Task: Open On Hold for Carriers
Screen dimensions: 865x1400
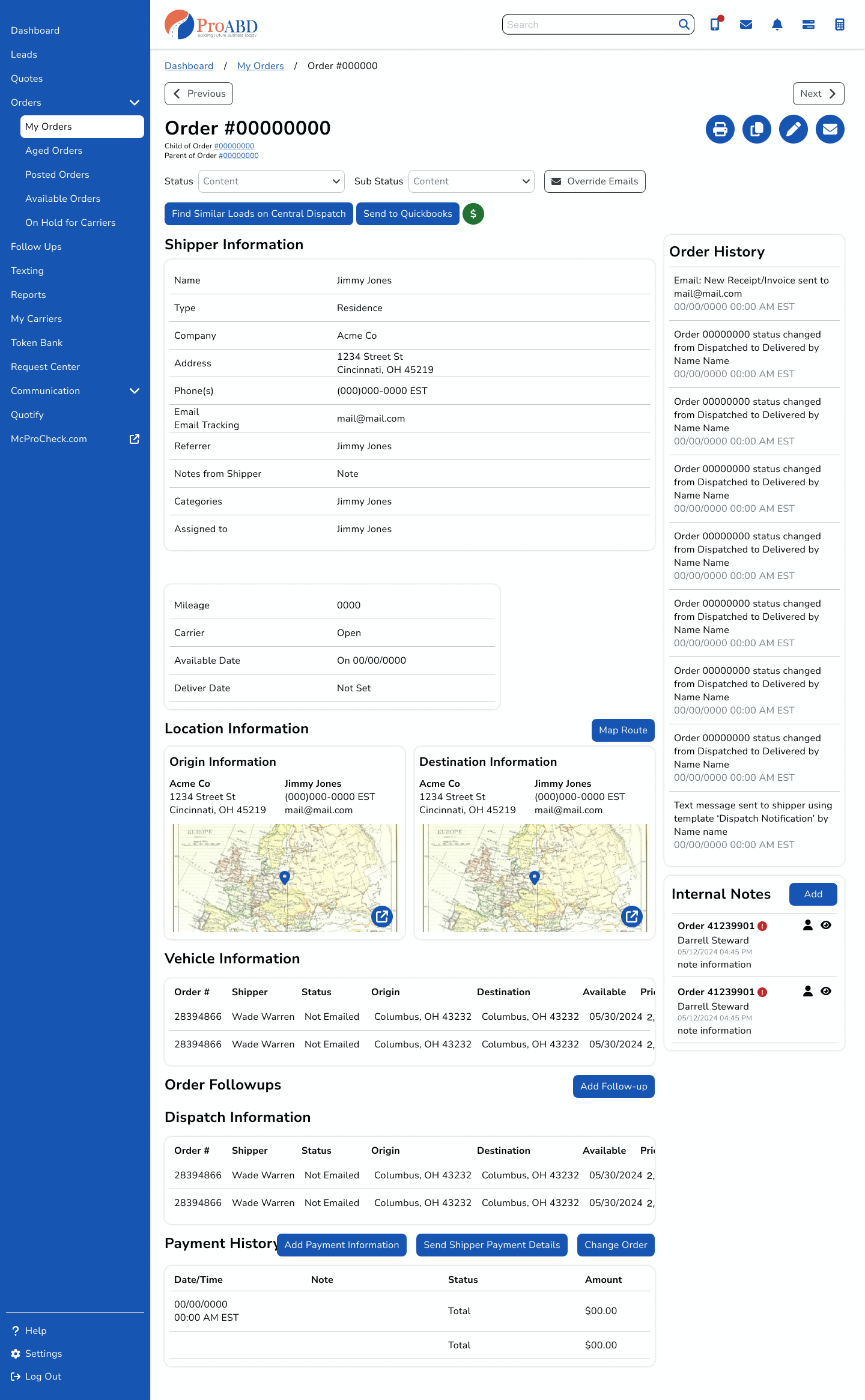Action: [x=70, y=223]
